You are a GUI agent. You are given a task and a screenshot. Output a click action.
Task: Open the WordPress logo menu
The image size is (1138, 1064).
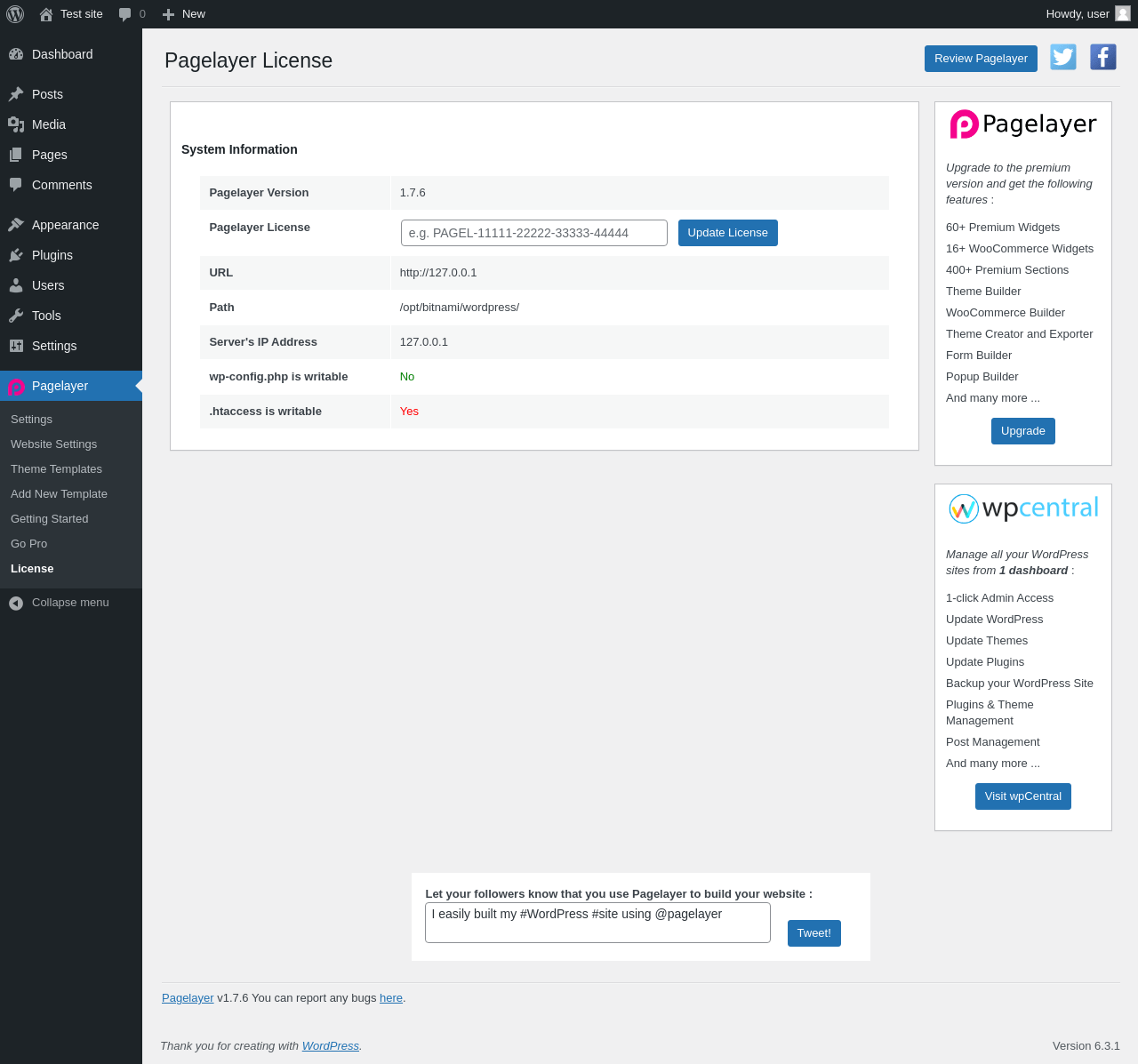click(15, 14)
